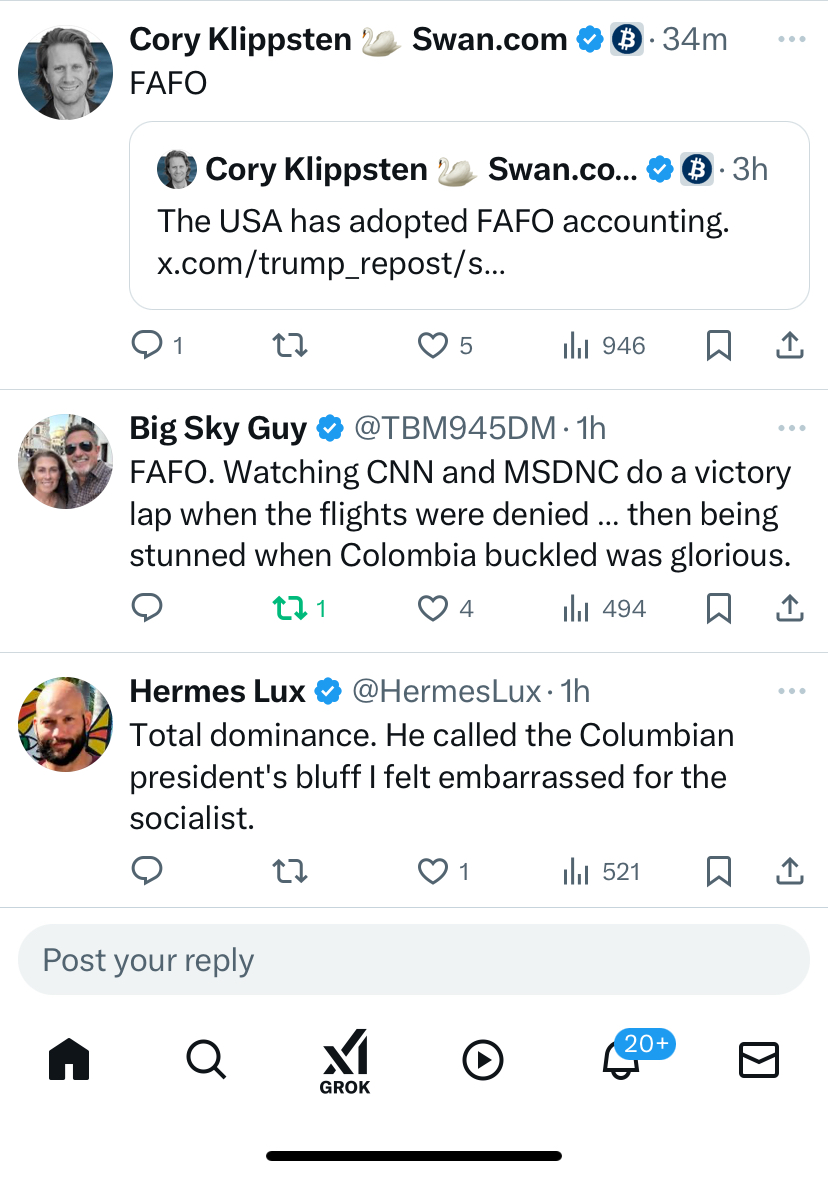
Task: Open direct messages envelope icon
Action: [759, 1060]
